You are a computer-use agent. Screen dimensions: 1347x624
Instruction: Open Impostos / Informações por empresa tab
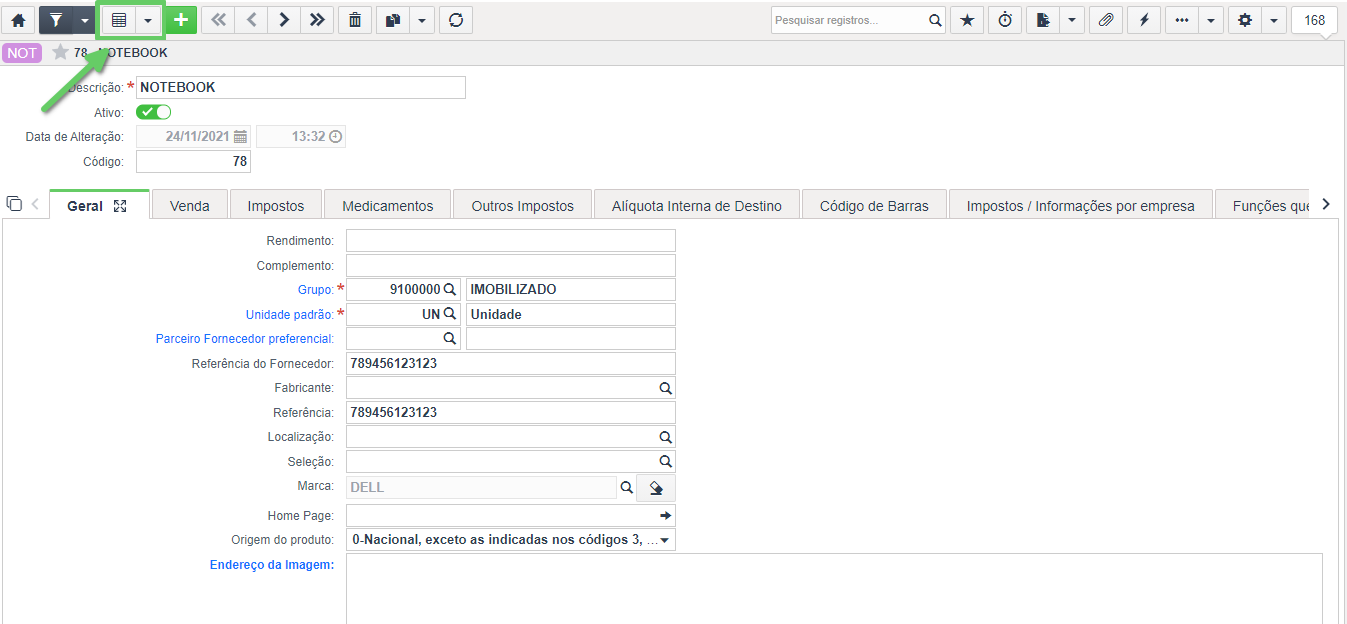tap(1081, 205)
